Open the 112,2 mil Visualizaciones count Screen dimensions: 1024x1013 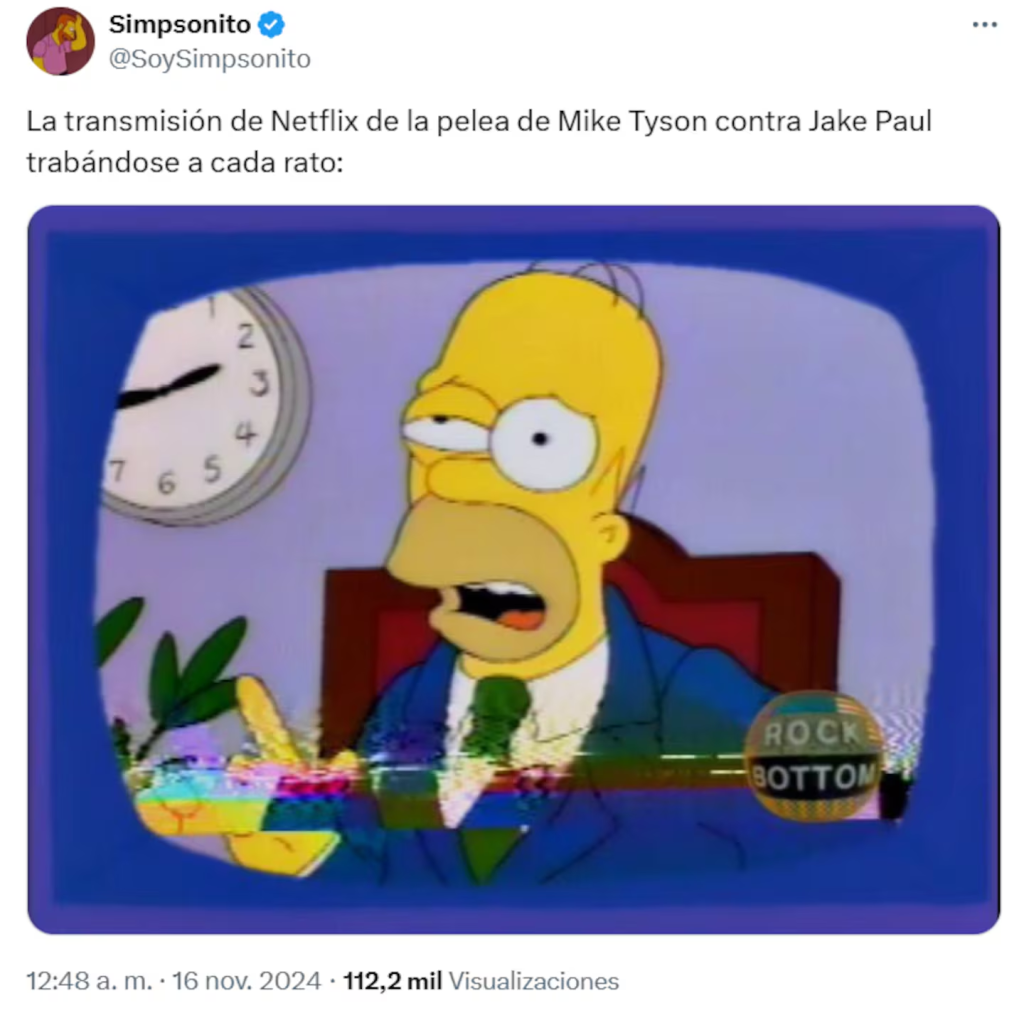(481, 981)
